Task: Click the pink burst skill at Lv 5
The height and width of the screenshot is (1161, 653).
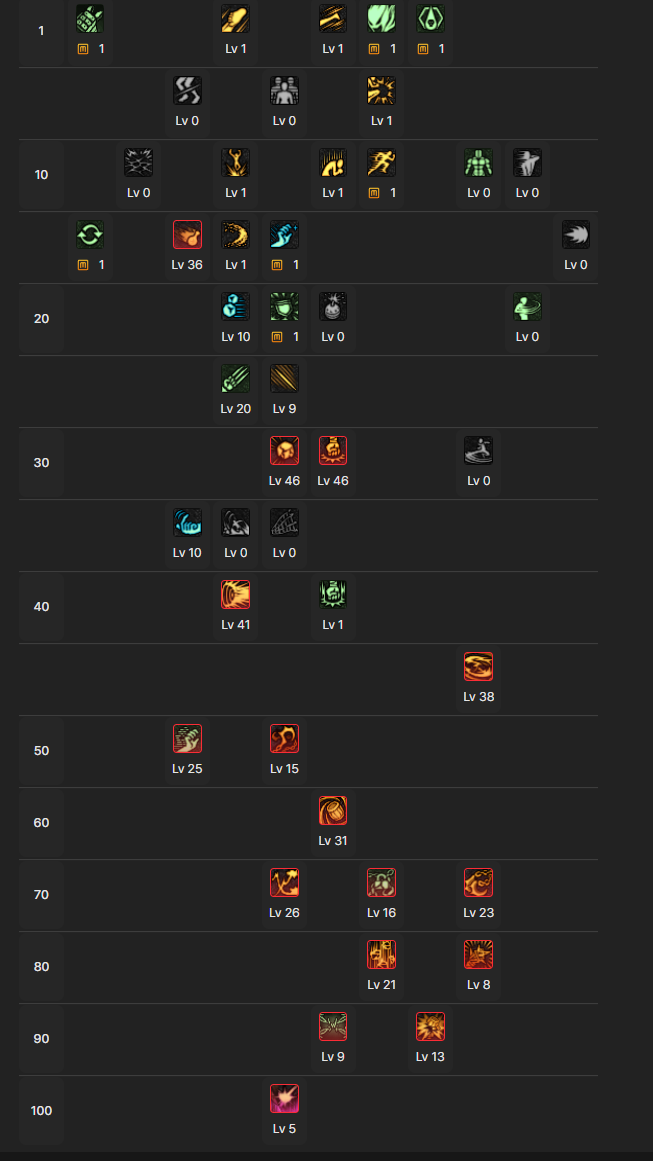Action: (285, 1099)
